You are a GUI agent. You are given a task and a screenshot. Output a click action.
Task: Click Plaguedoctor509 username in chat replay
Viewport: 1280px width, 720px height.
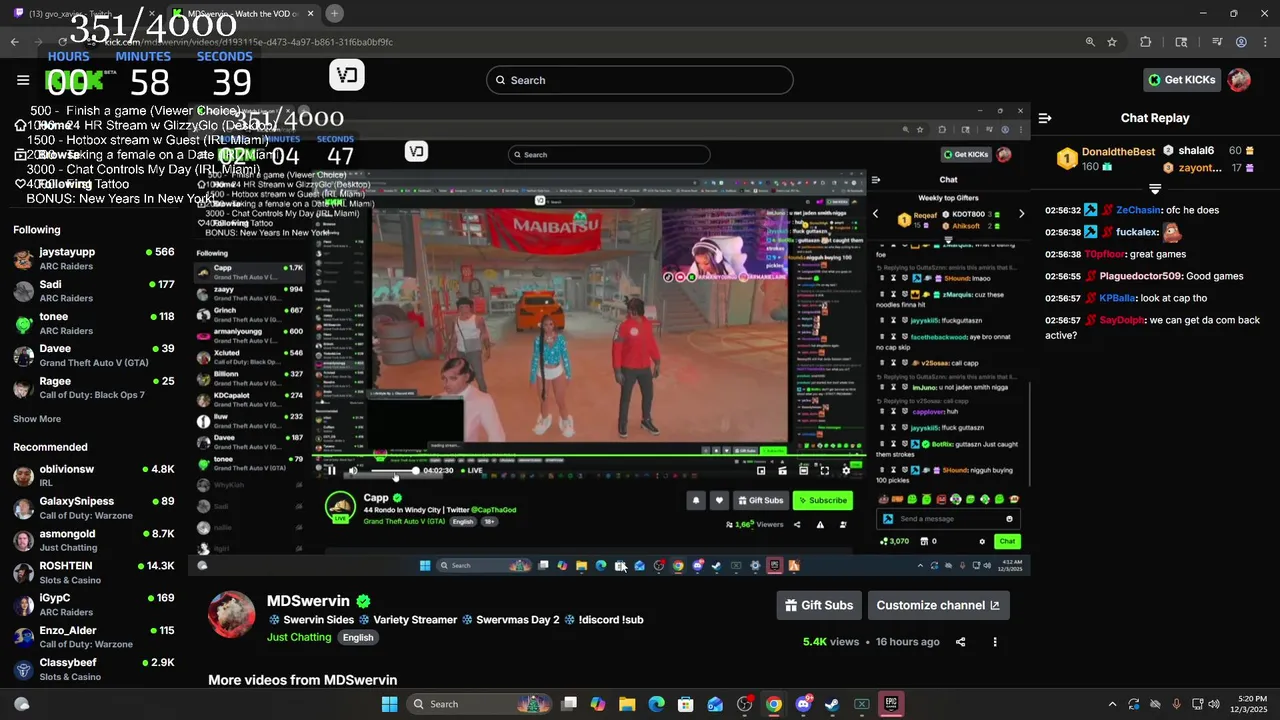[x=1140, y=276]
